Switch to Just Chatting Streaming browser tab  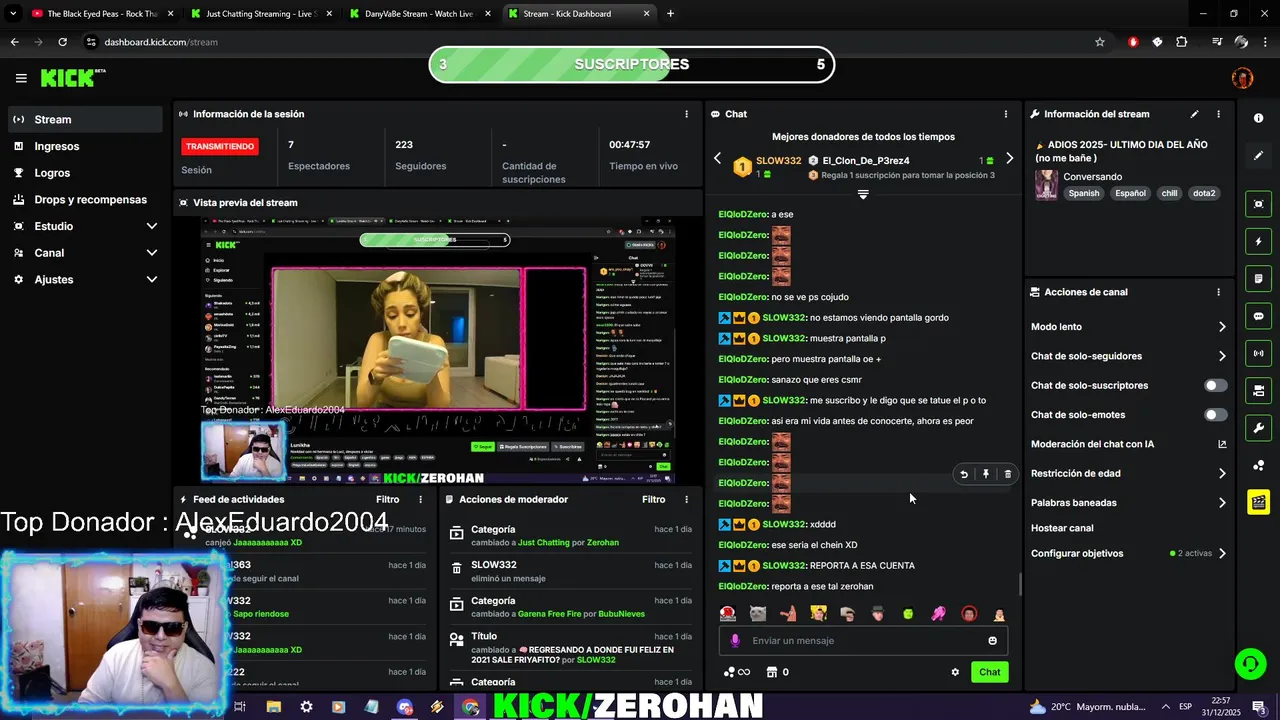[x=260, y=14]
